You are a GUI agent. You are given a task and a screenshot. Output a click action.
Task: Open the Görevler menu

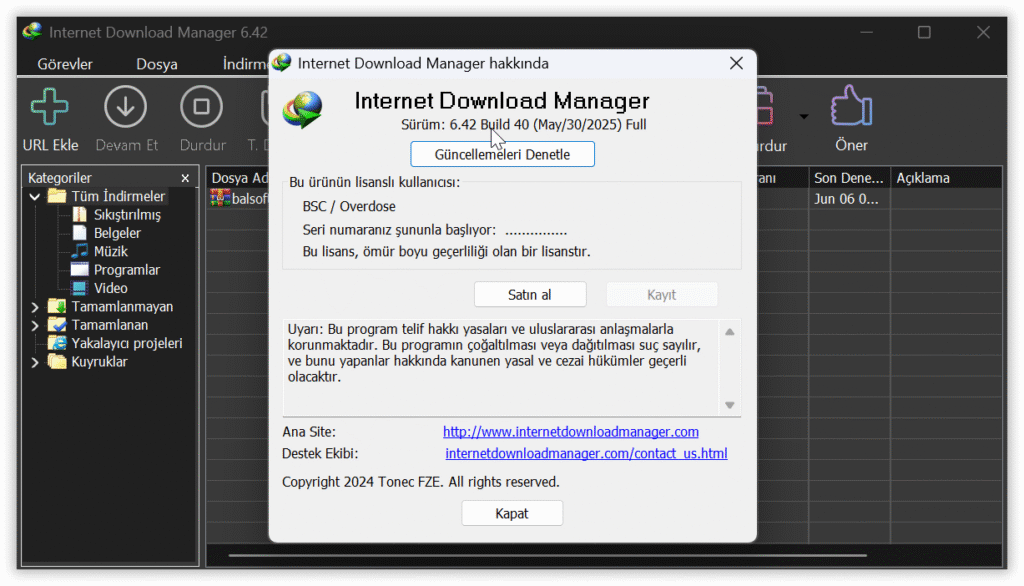pyautogui.click(x=65, y=64)
